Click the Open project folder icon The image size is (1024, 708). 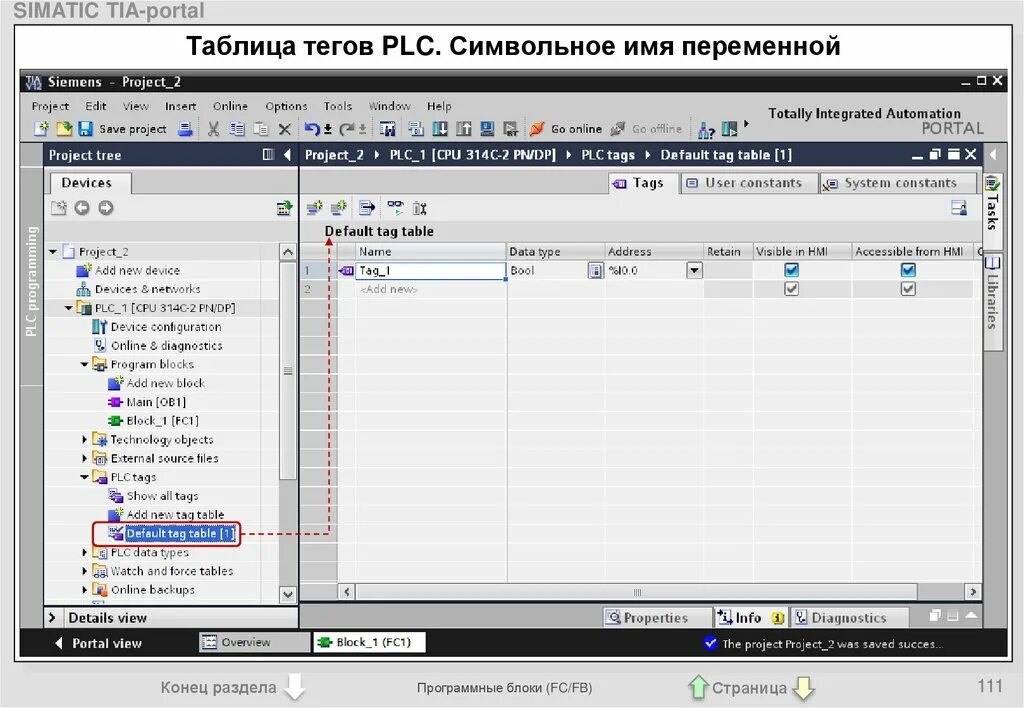[64, 129]
